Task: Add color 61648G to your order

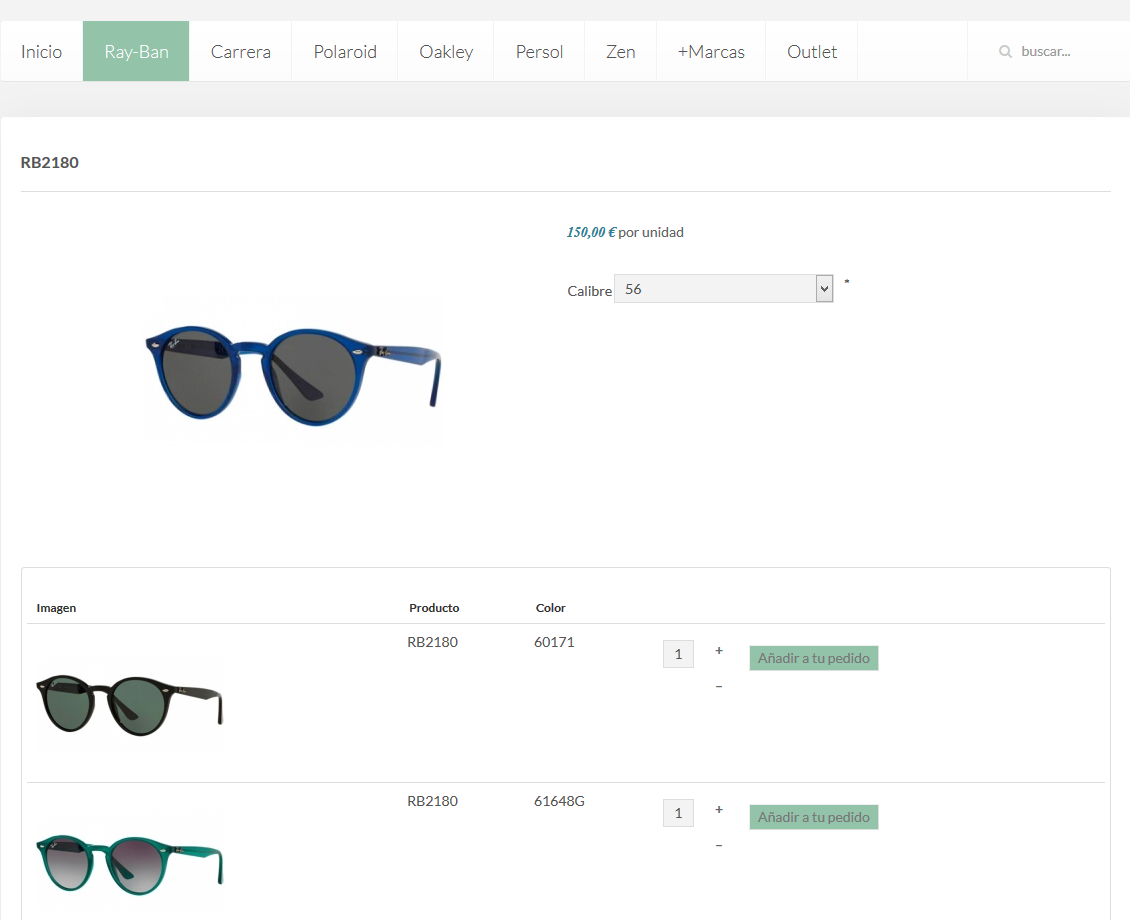Action: 814,817
